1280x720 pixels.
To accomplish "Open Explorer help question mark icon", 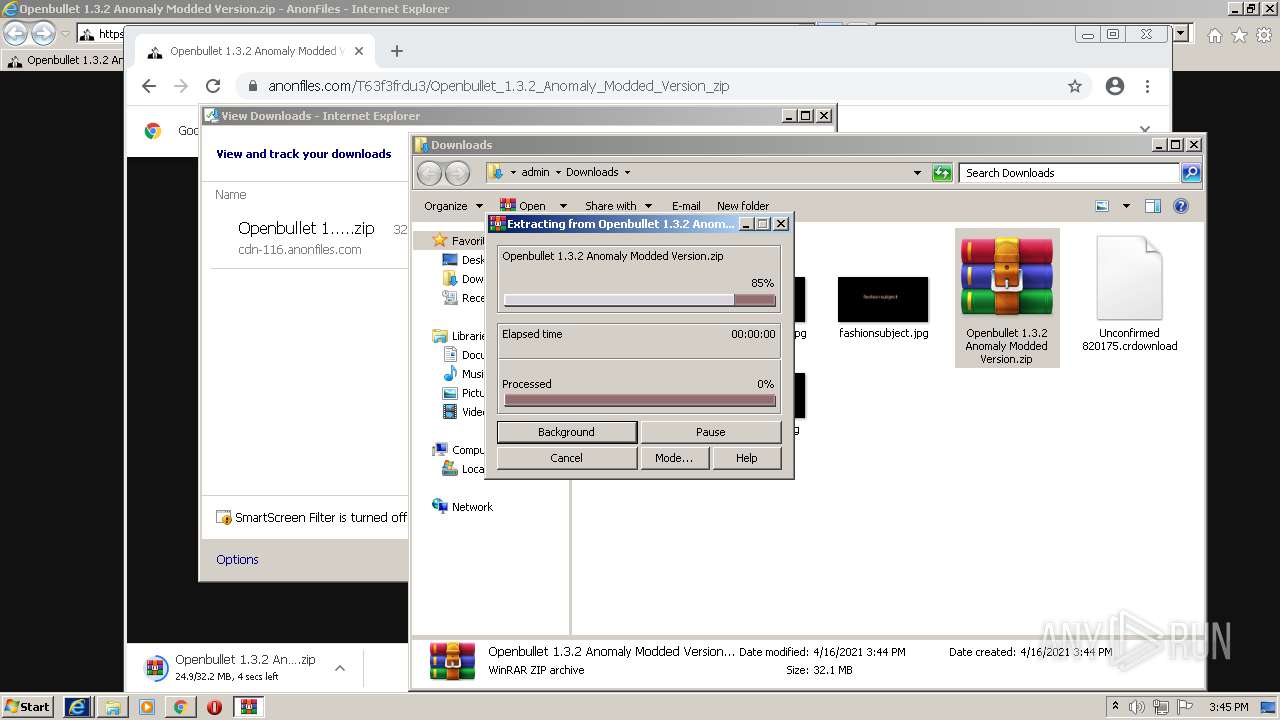I will click(x=1180, y=206).
